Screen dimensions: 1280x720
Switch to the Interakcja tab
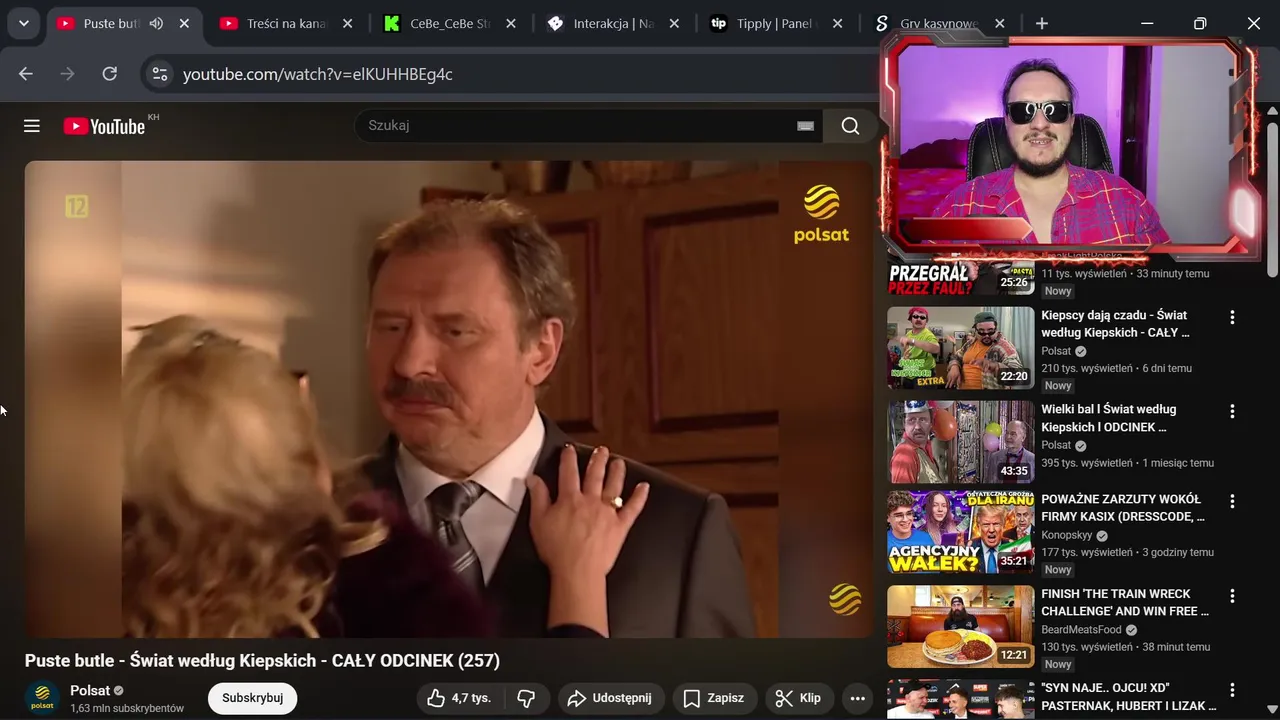click(614, 23)
